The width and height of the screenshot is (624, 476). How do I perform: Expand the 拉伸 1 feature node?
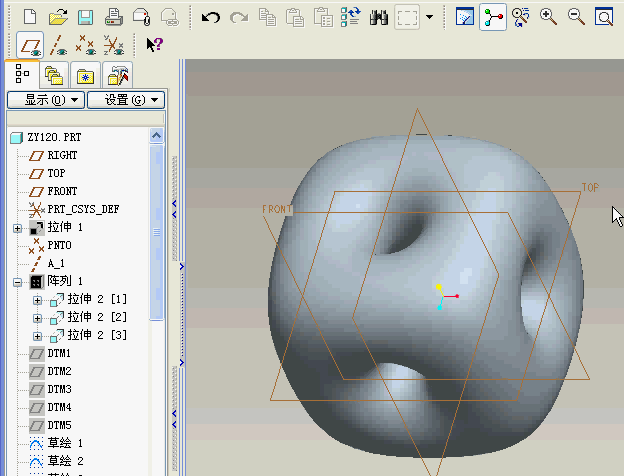tap(18, 228)
